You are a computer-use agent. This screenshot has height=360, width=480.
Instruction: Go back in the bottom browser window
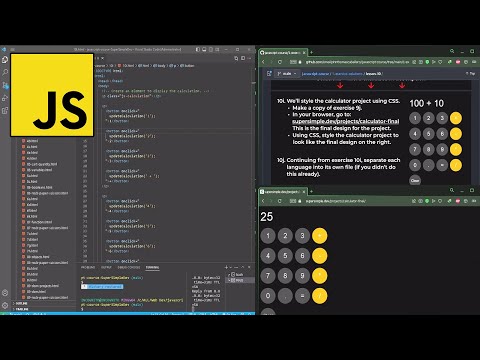[x=263, y=201]
